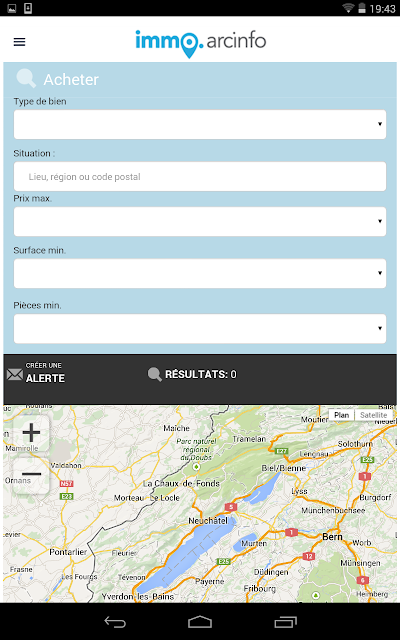Viewport: 400px width, 640px height.
Task: Zoom out on the map
Action: 31,475
